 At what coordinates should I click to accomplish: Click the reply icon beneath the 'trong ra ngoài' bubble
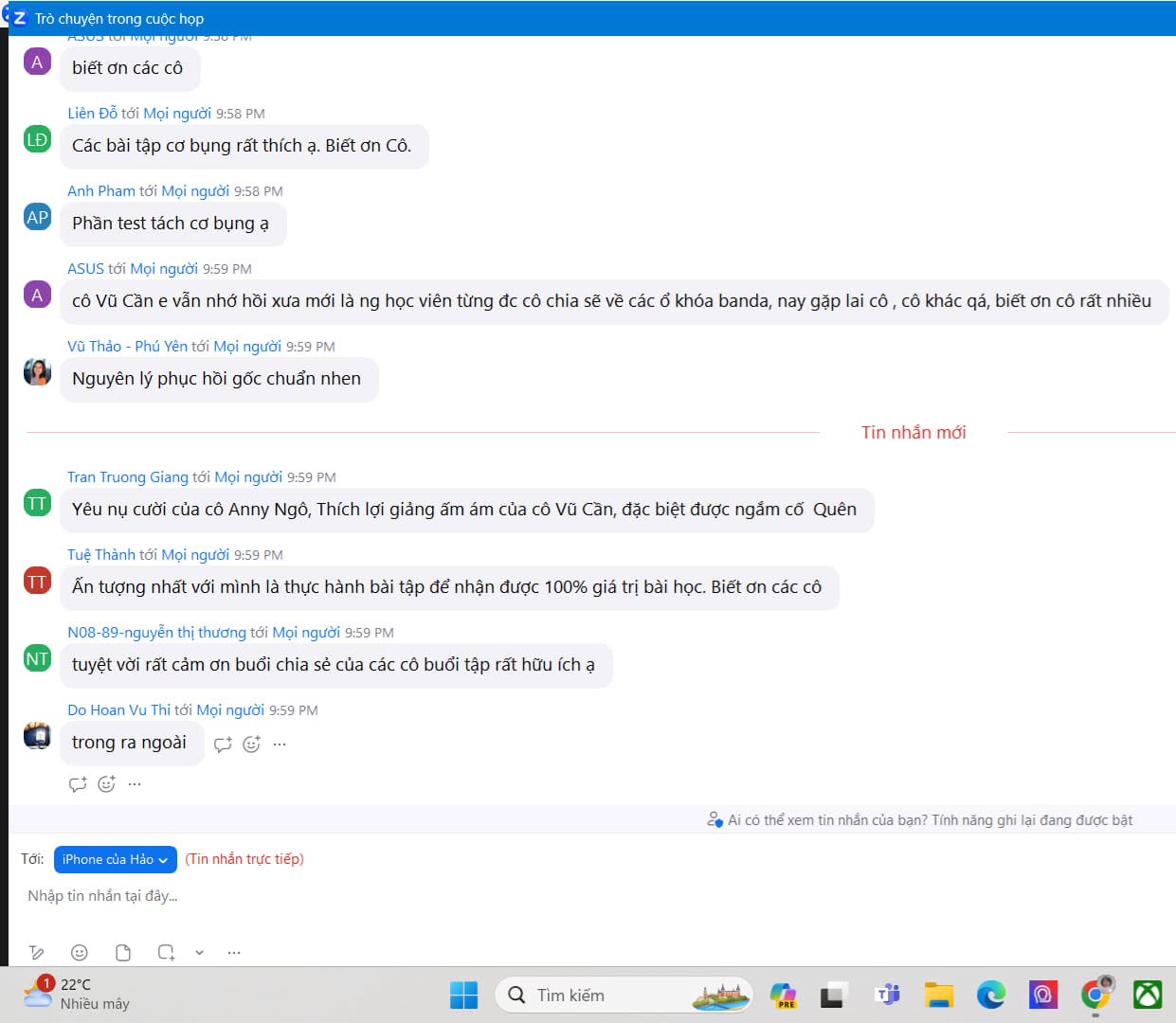pos(78,784)
